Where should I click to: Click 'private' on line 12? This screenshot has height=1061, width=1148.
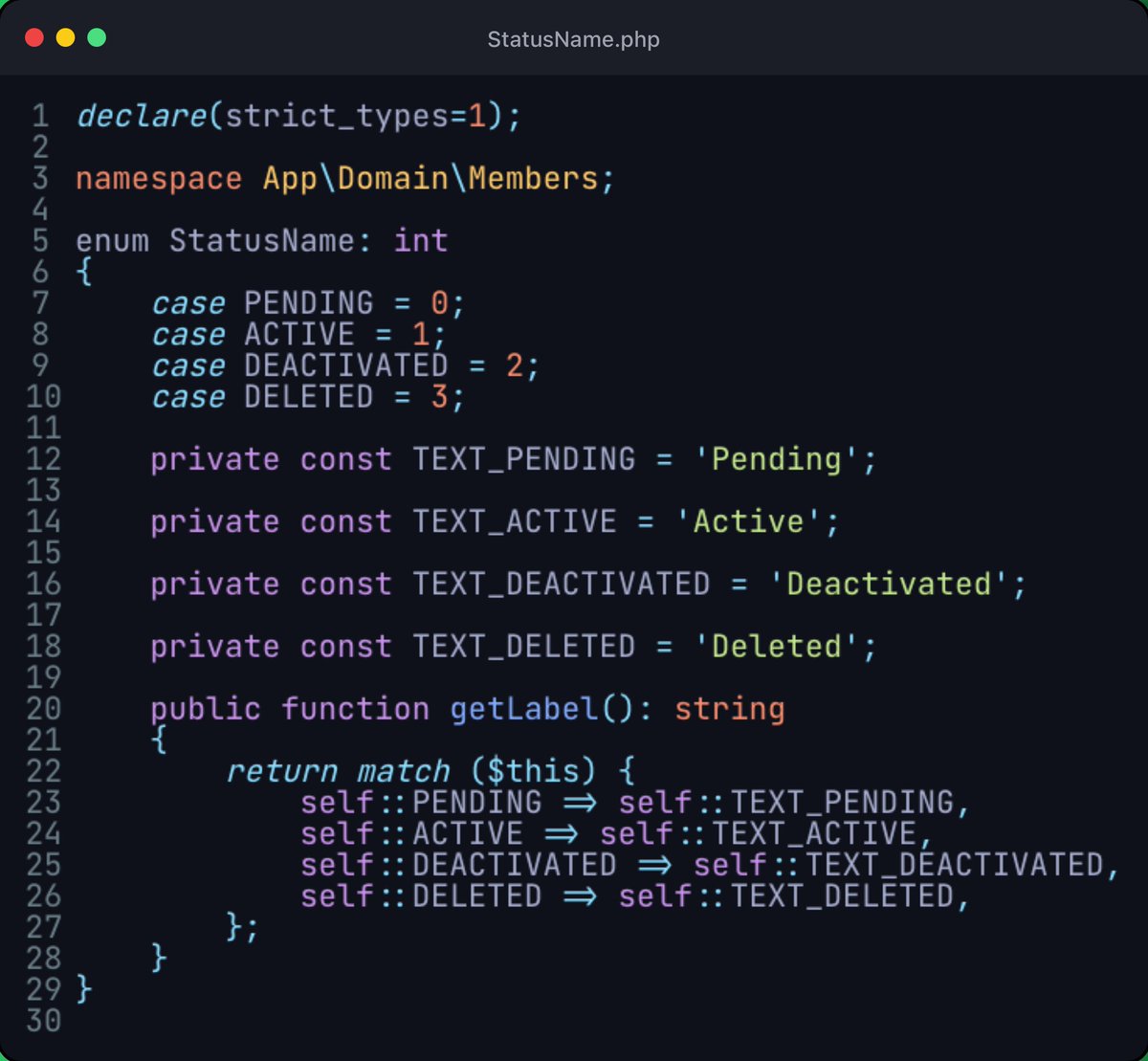[215, 460]
